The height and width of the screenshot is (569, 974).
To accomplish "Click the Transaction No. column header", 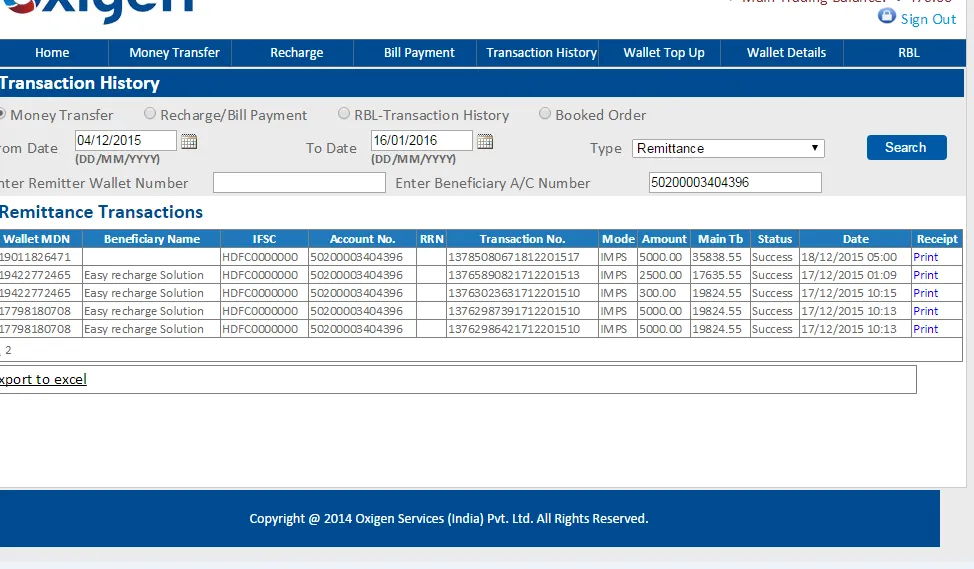I will coord(522,239).
